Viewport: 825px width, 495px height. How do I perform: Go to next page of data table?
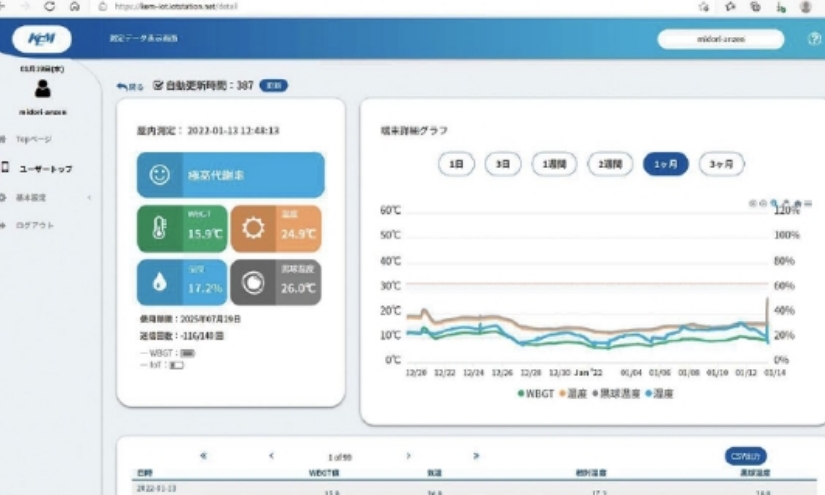pyautogui.click(x=408, y=456)
